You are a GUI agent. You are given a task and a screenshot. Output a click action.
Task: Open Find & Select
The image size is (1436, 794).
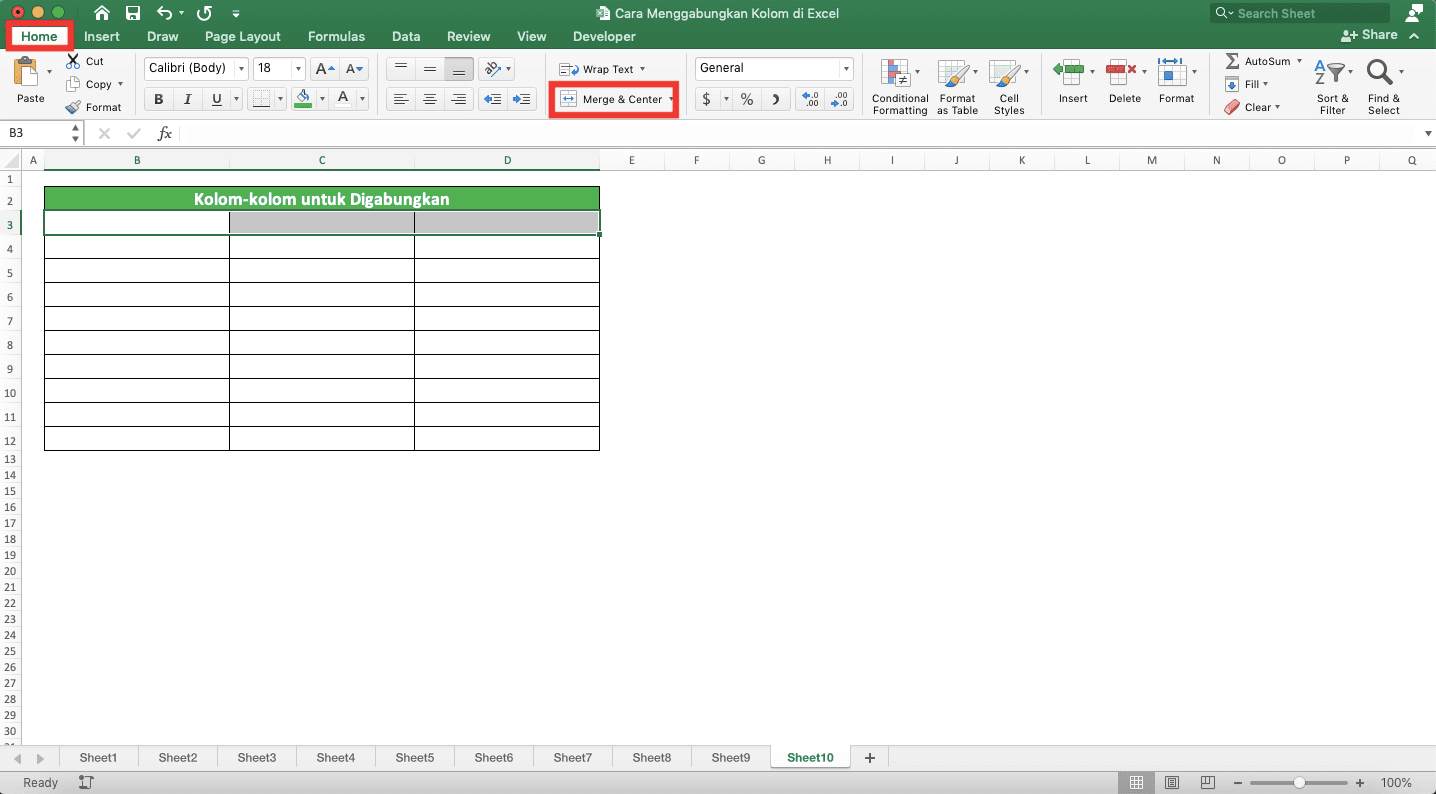pos(1384,87)
